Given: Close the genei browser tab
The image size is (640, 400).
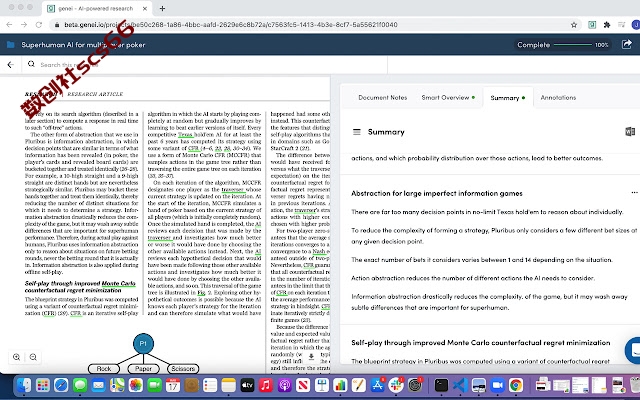Looking at the screenshot, I should point(145,9).
